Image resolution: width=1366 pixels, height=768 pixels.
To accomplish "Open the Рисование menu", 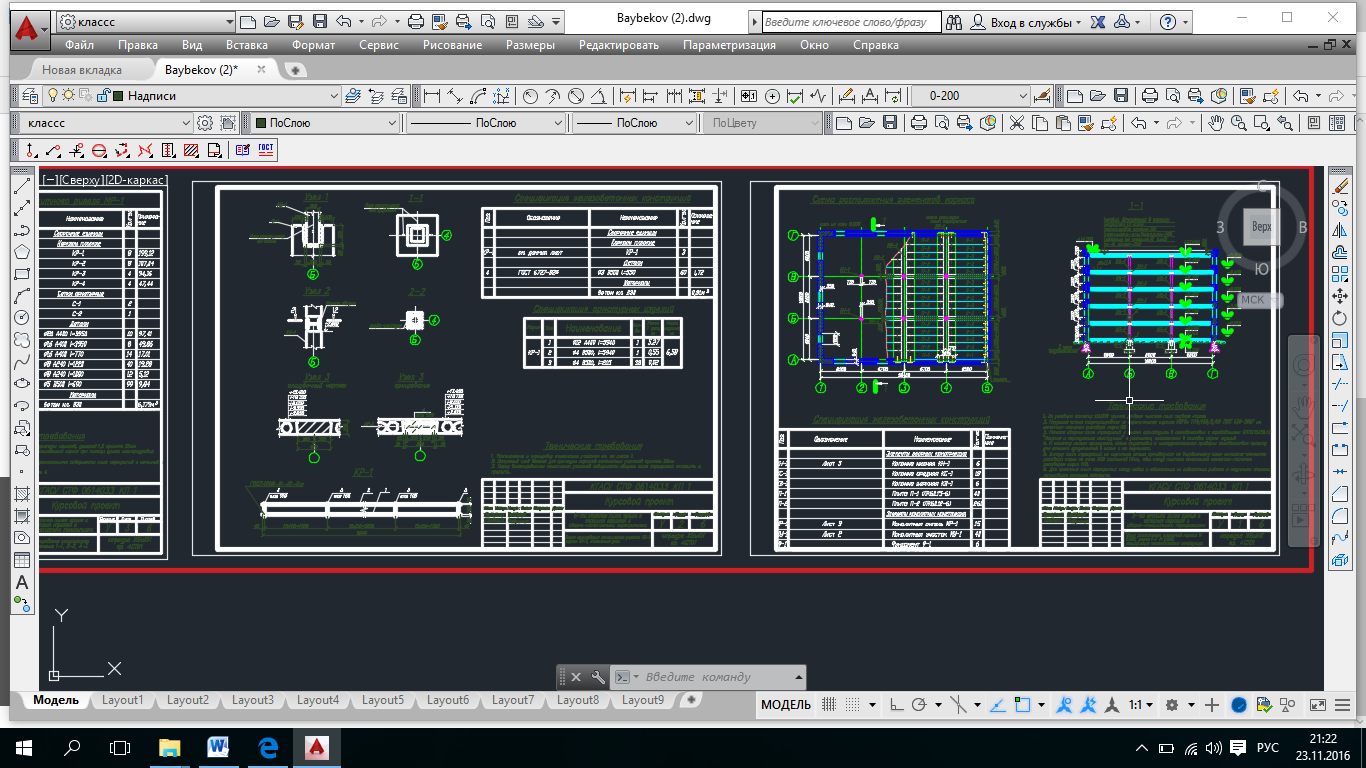I will point(452,45).
